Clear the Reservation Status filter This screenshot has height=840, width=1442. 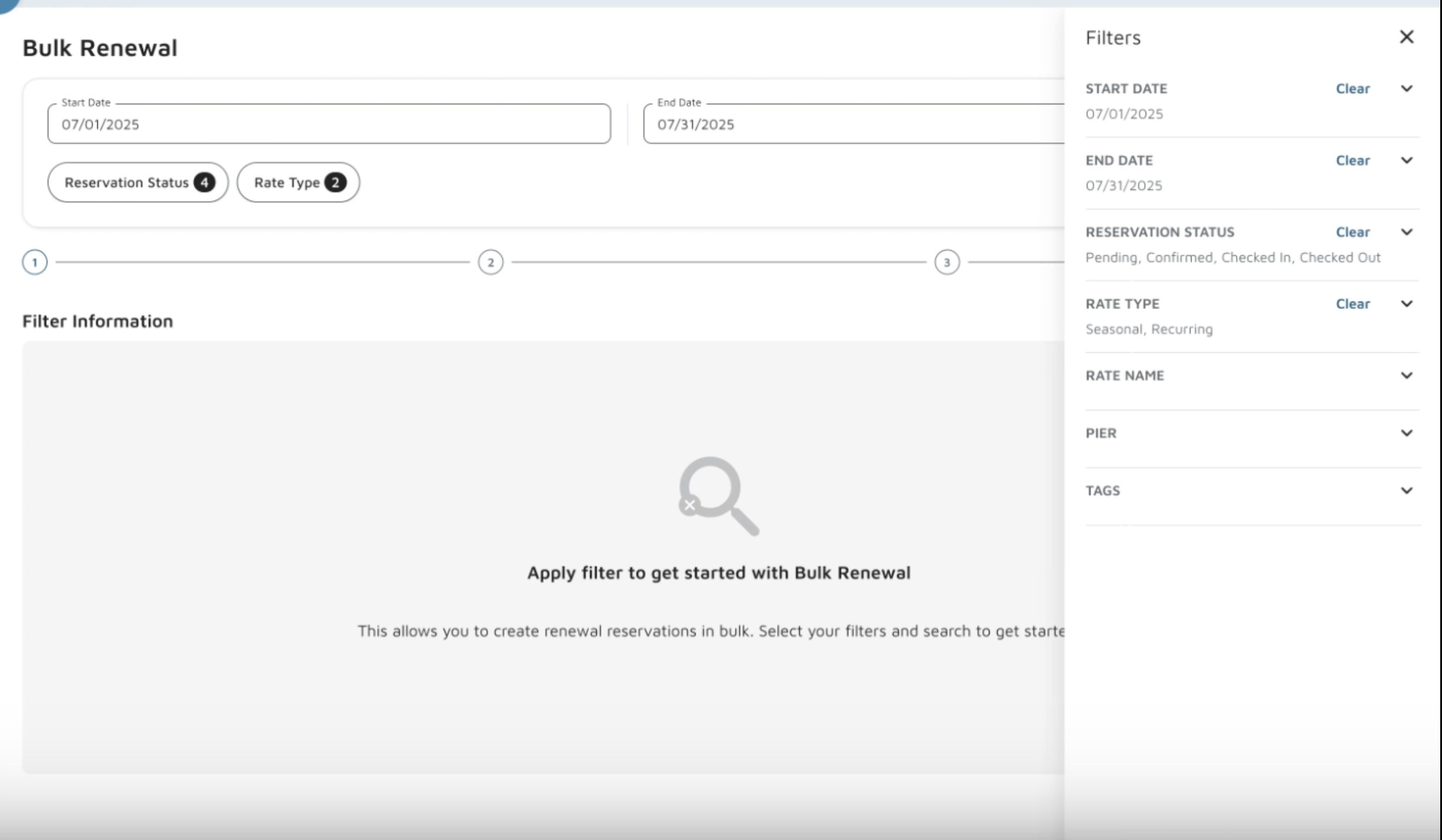point(1352,232)
